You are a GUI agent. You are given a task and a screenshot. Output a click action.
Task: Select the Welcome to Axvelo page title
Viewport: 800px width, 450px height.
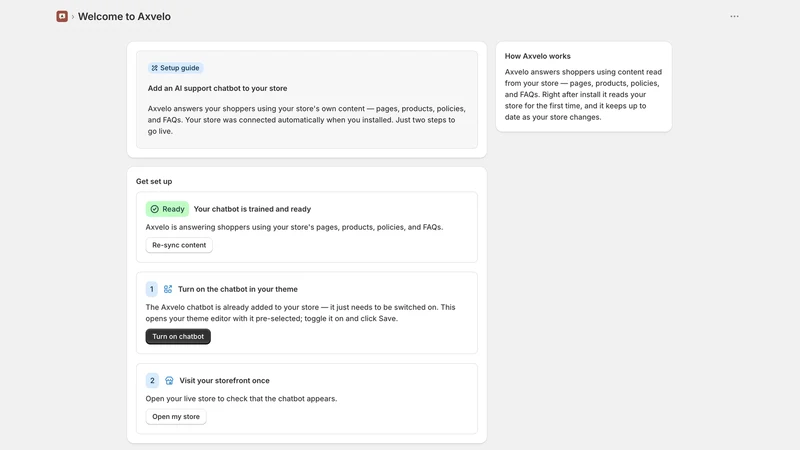tap(124, 16)
